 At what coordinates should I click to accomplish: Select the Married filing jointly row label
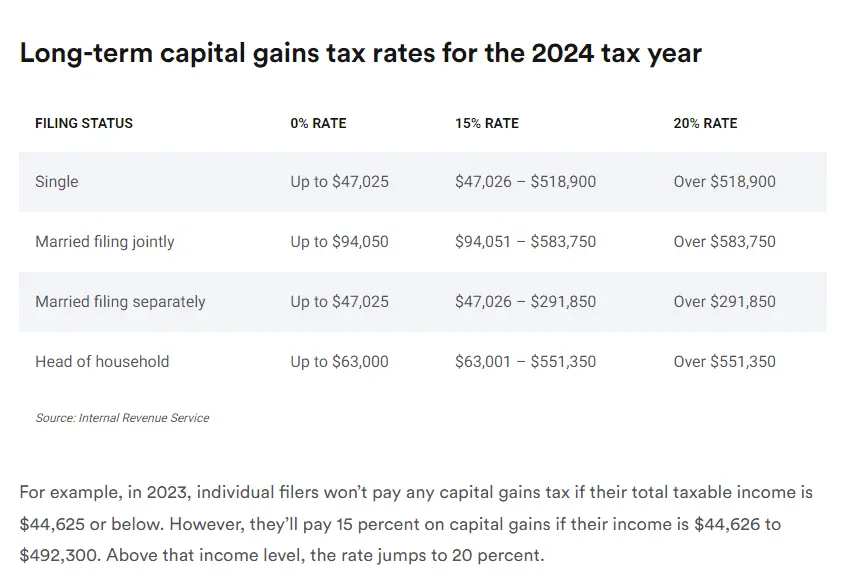coord(105,242)
